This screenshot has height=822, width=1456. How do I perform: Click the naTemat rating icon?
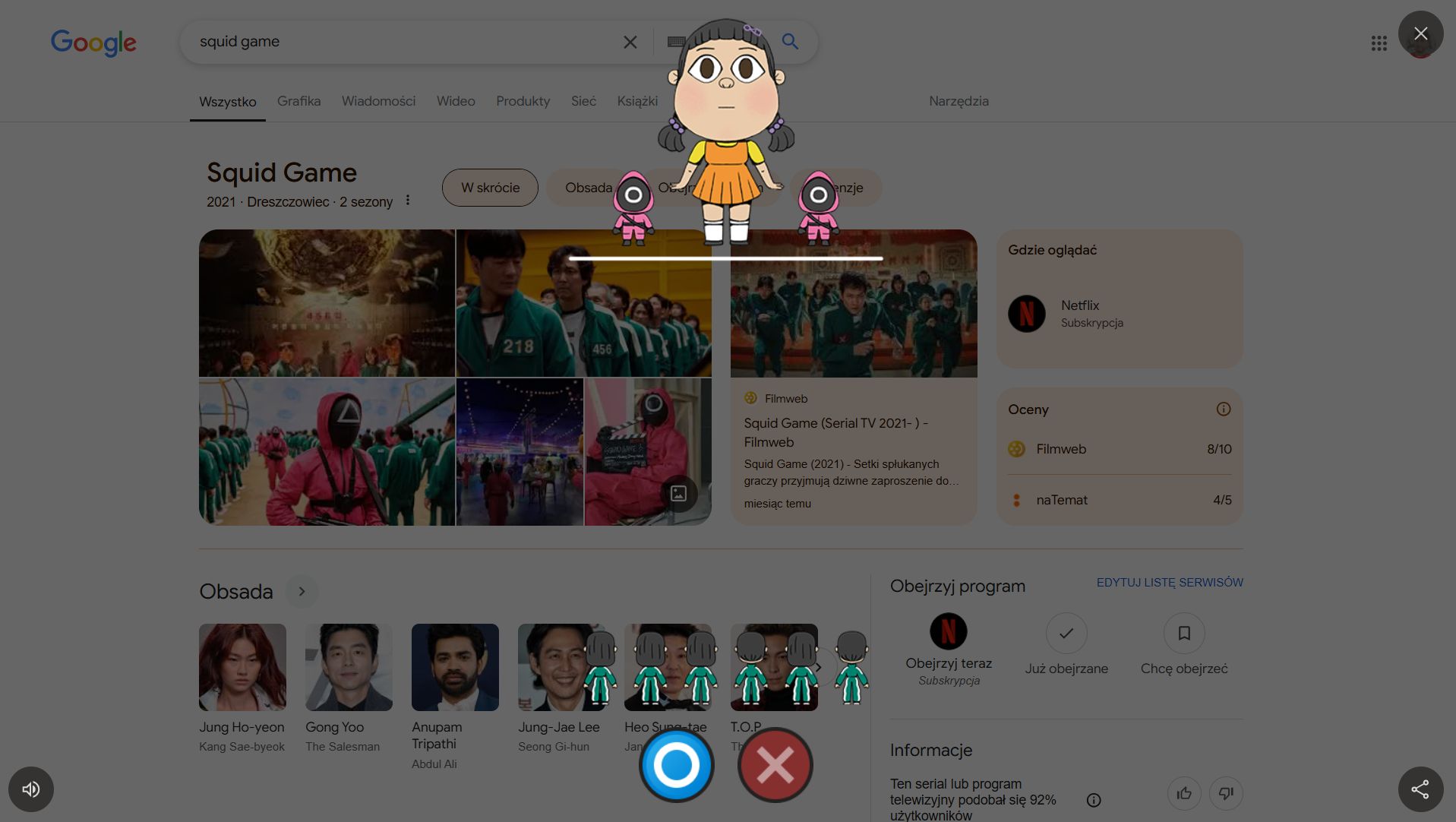1016,500
